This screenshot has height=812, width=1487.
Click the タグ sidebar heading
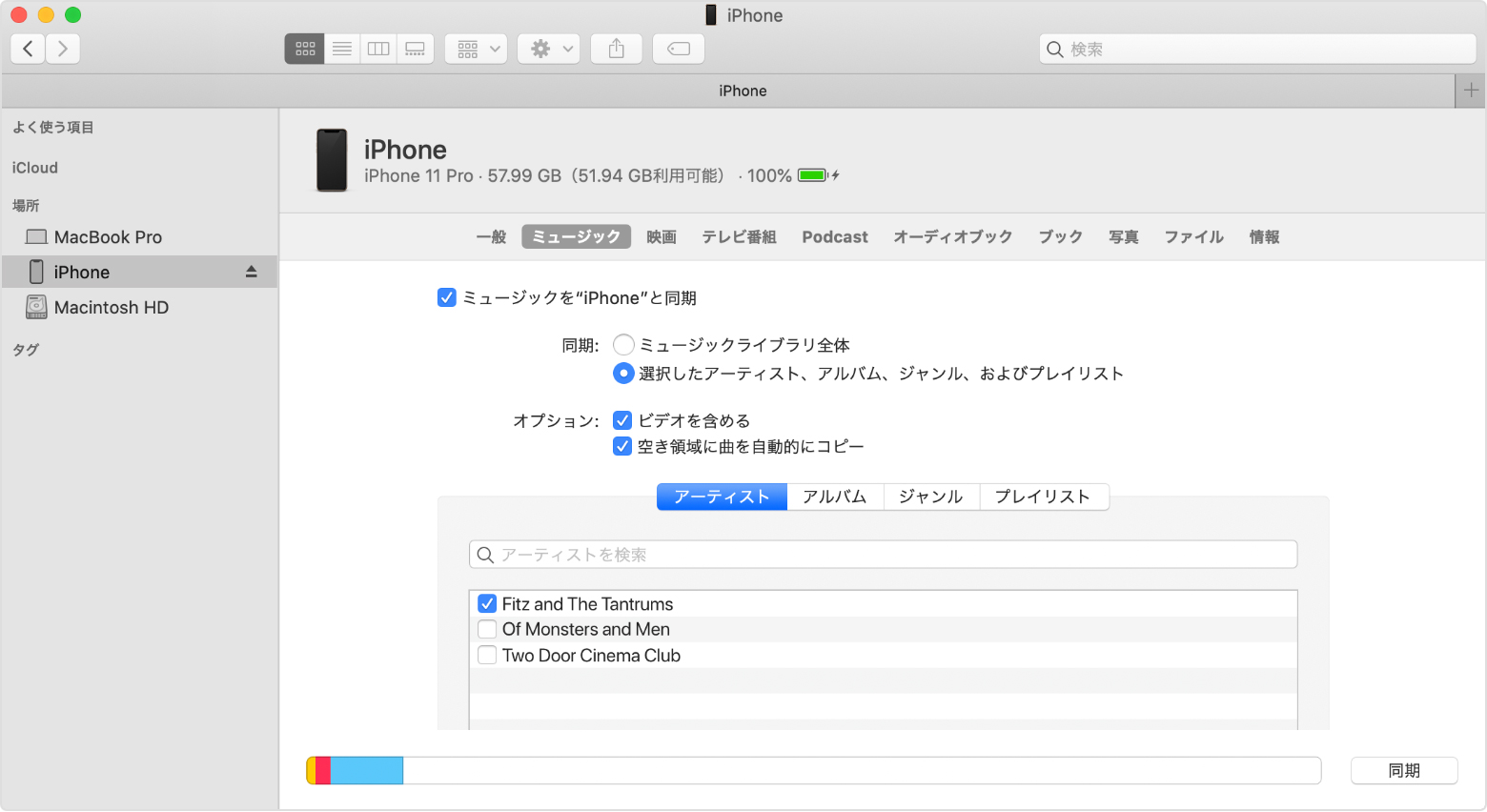click(26, 350)
